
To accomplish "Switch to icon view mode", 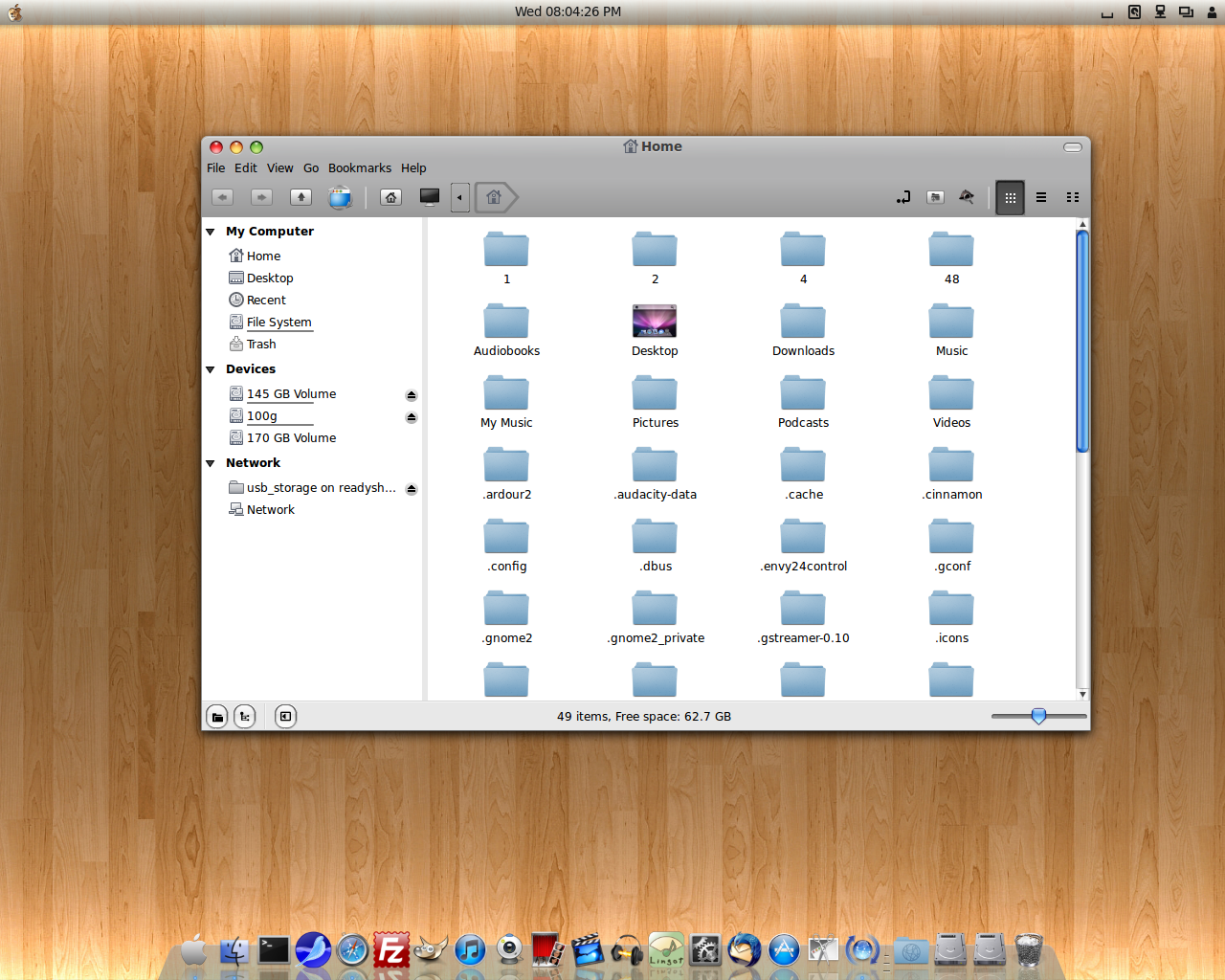I will [1010, 197].
